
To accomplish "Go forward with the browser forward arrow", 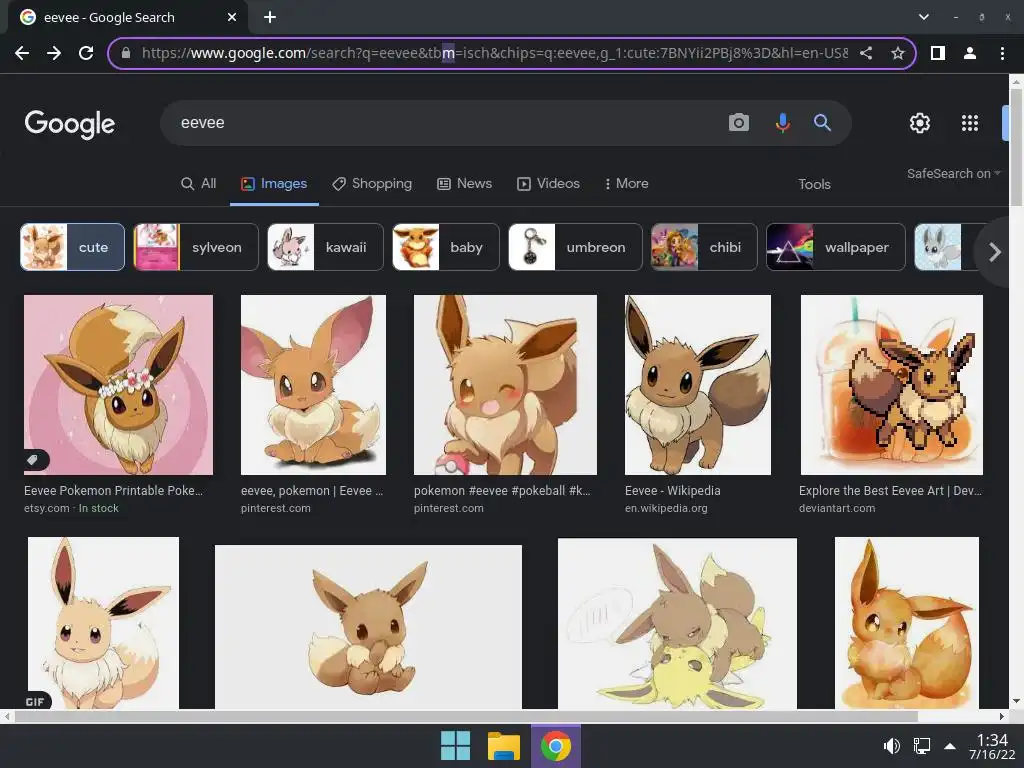I will [54, 53].
